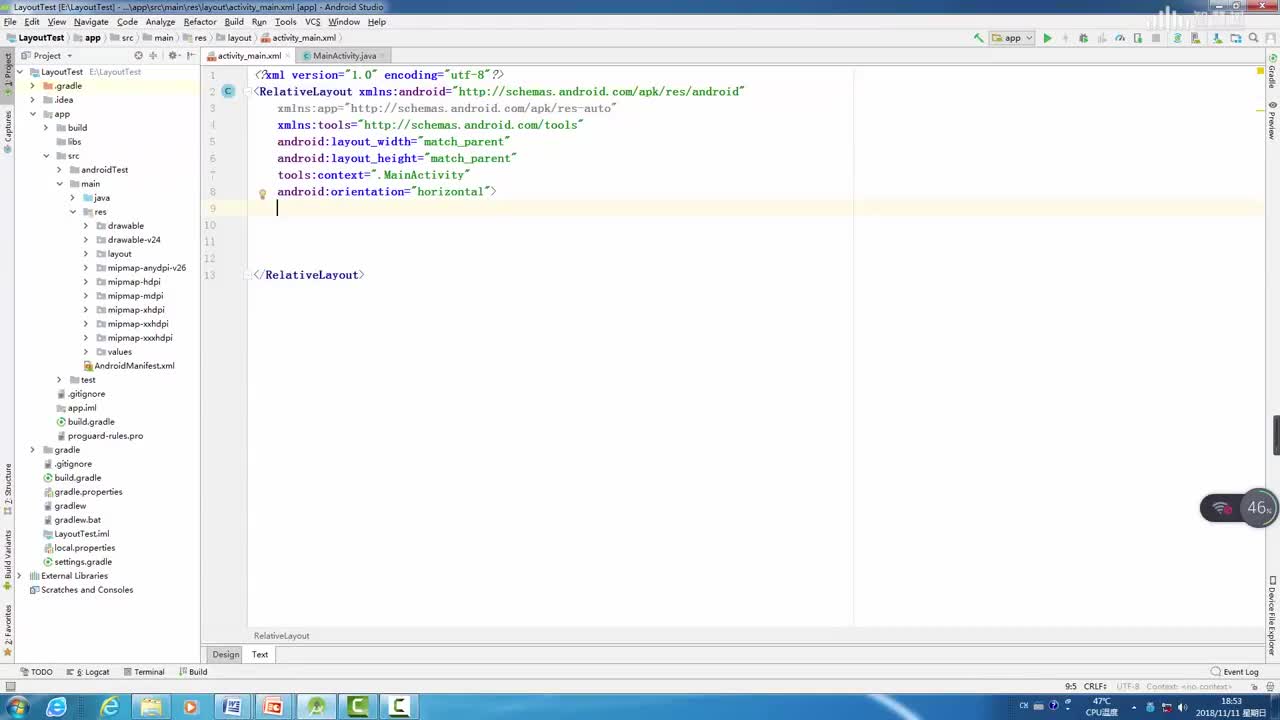This screenshot has width=1280, height=720.
Task: Open the File Explorer taskbar icon
Action: pos(150,707)
